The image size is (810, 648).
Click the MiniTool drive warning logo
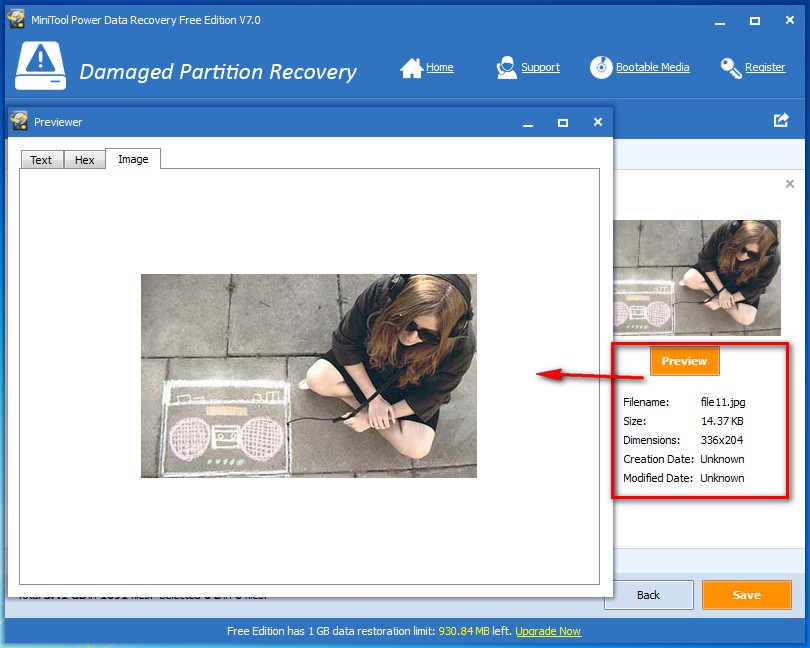[41, 68]
